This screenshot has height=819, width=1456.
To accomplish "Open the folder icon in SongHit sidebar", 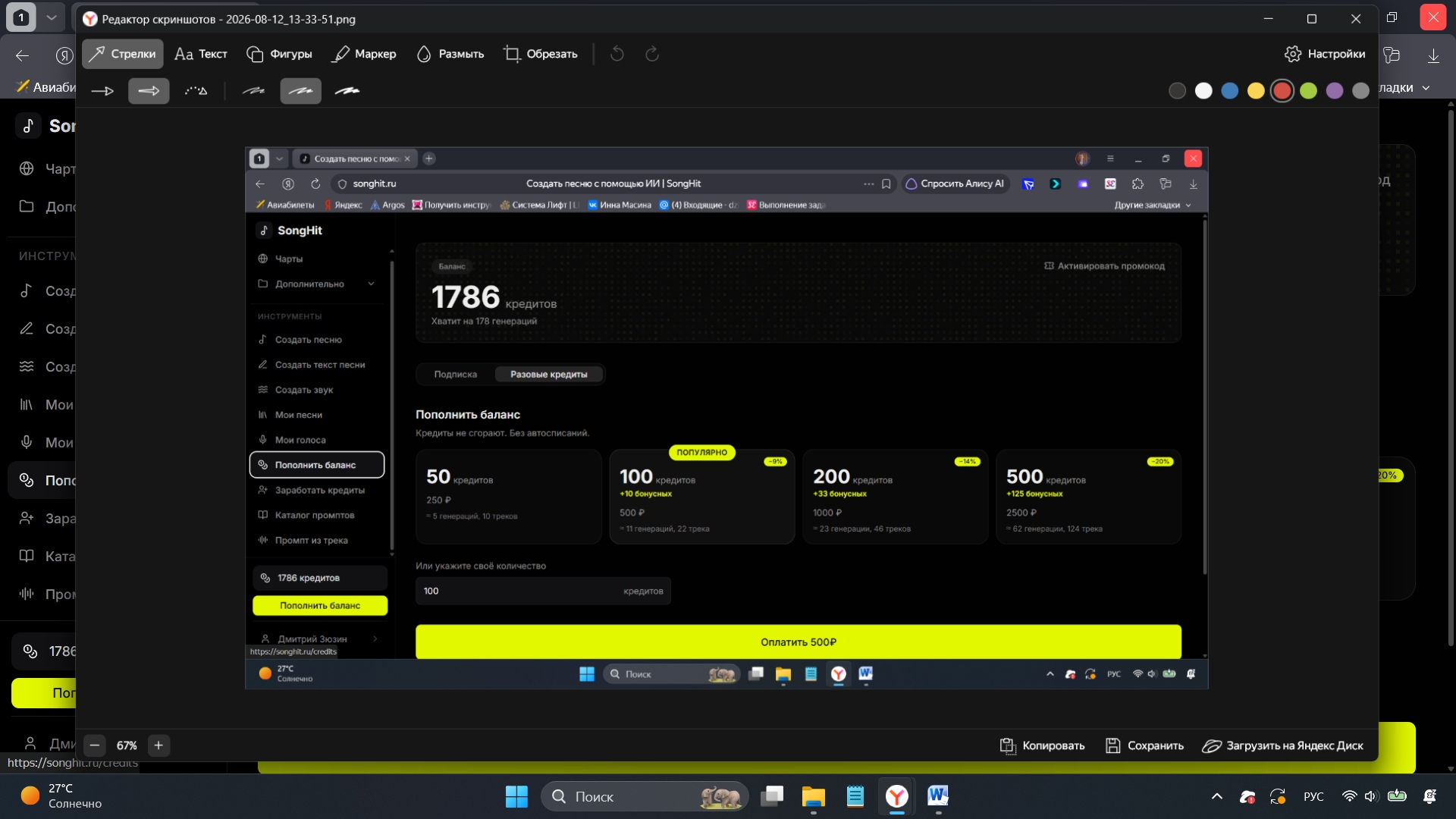I will pyautogui.click(x=27, y=206).
